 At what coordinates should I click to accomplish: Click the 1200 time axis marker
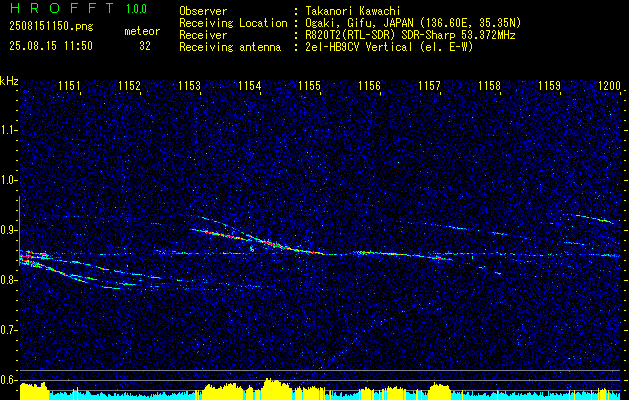click(x=609, y=86)
